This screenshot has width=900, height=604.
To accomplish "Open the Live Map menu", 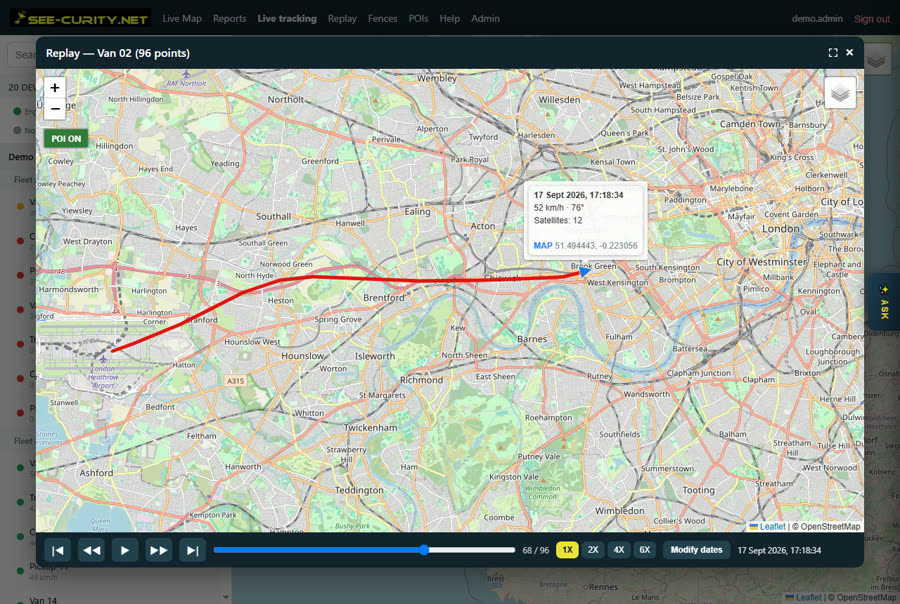I will (x=182, y=18).
